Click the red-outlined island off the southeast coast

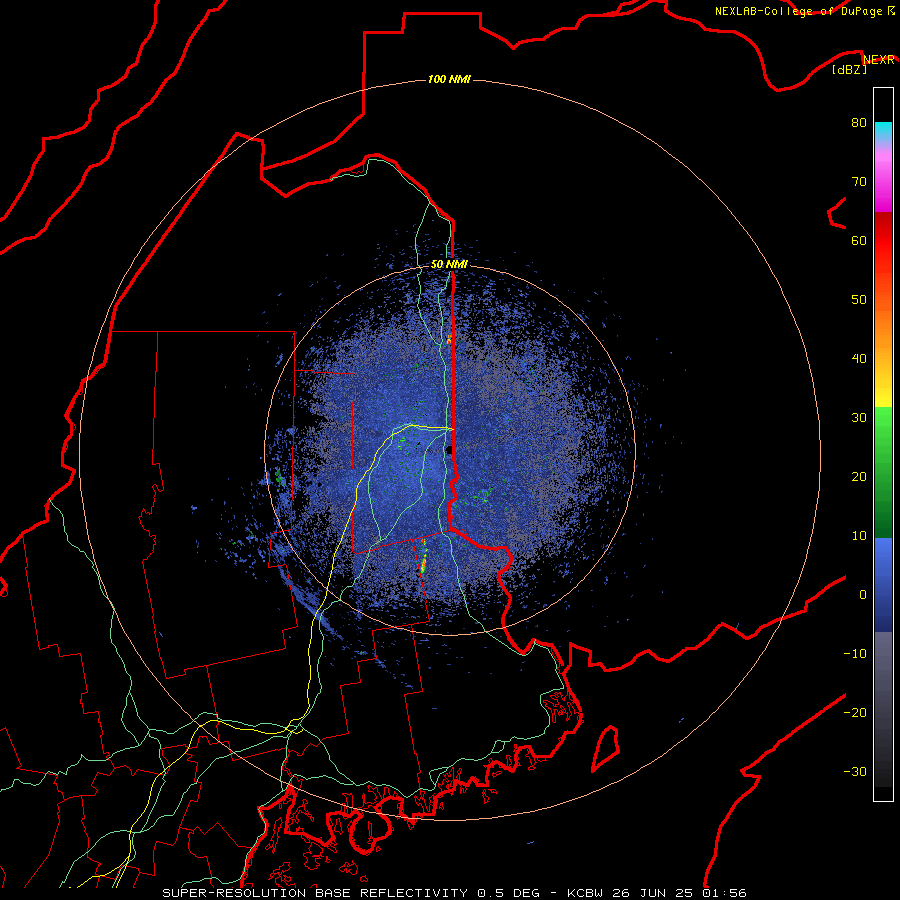(x=606, y=748)
